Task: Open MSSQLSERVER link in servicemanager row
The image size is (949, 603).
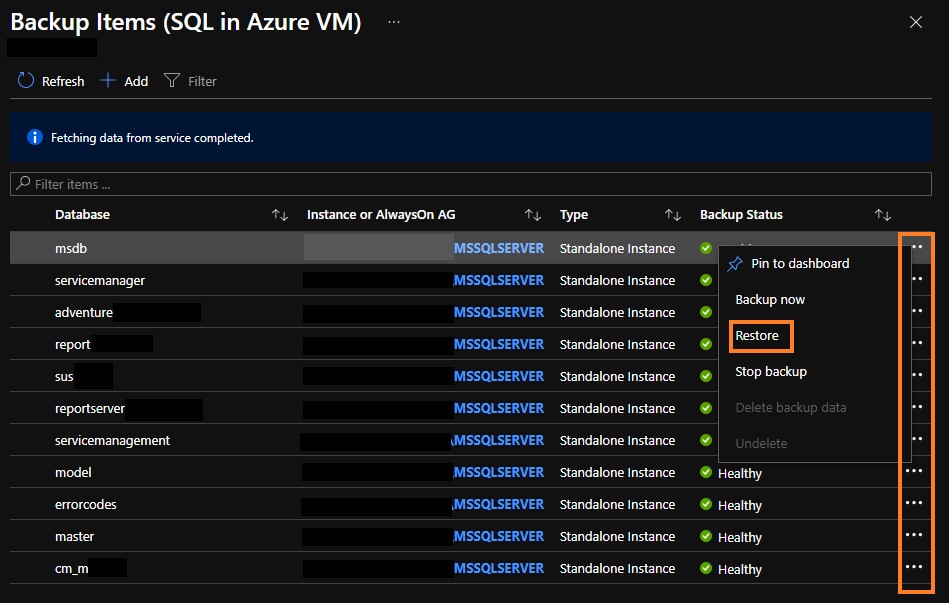Action: (499, 280)
